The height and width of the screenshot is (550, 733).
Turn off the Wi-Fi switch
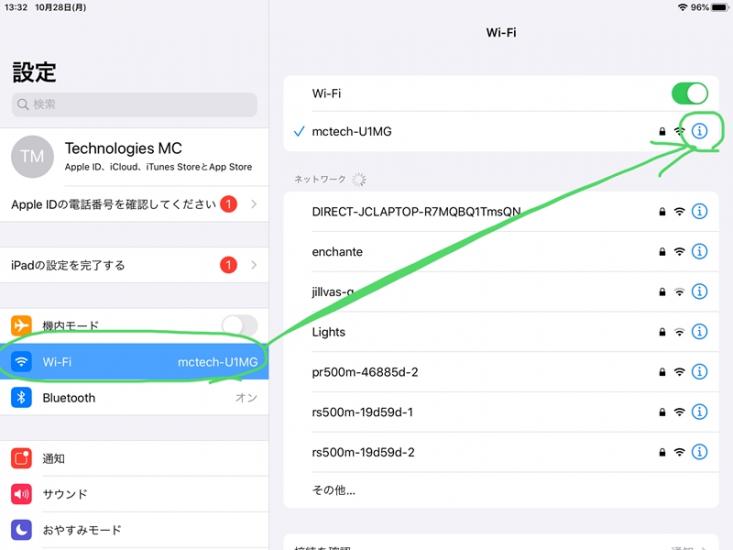coord(690,93)
